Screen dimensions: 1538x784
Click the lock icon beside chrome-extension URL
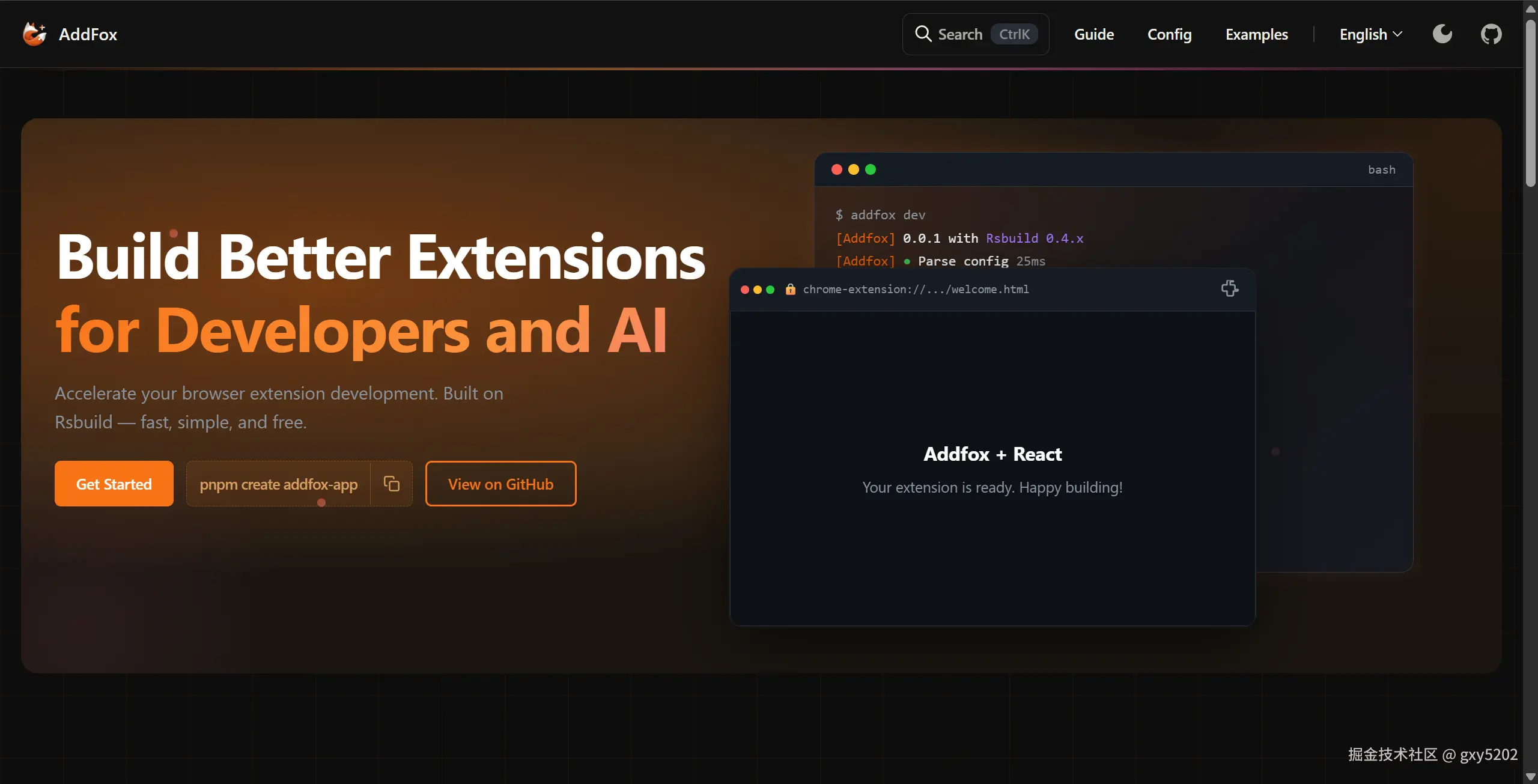[791, 290]
